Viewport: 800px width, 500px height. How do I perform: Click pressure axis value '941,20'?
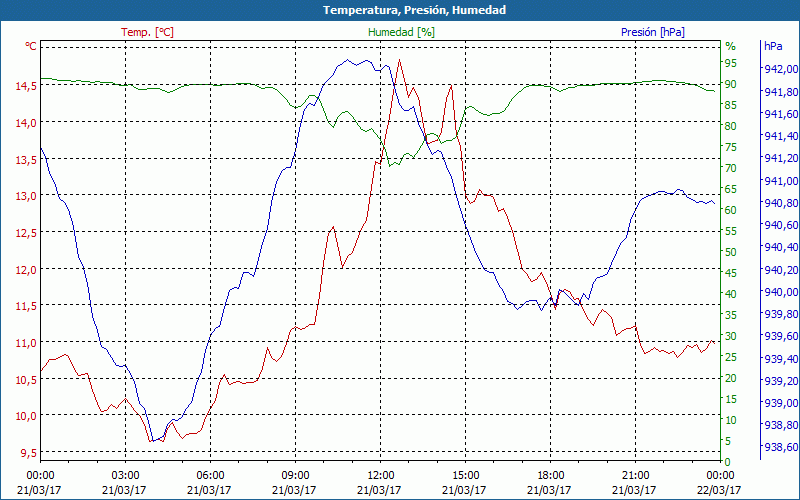[x=781, y=159]
